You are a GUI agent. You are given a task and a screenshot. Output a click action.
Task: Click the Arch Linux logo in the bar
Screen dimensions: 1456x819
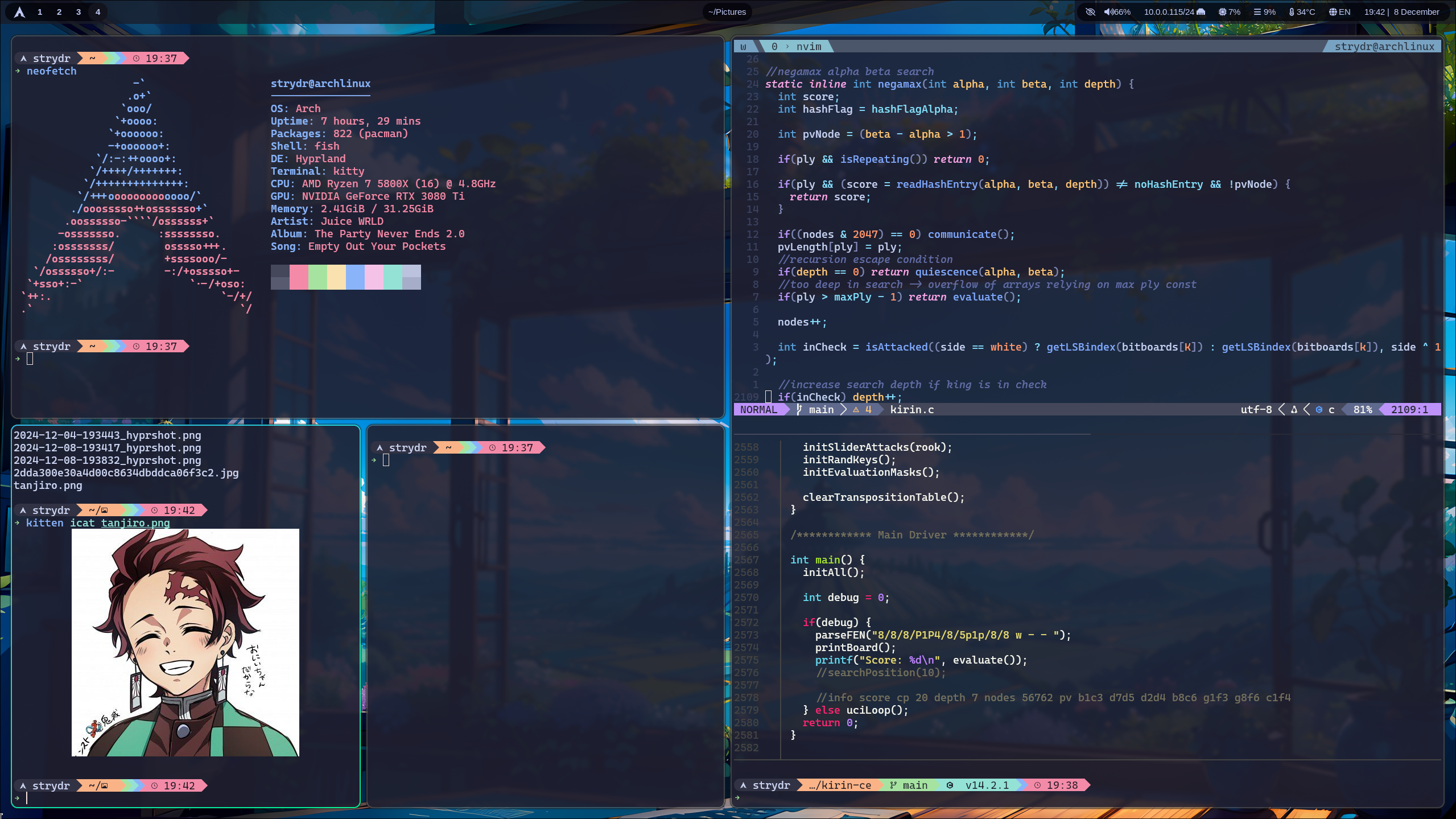click(x=19, y=12)
